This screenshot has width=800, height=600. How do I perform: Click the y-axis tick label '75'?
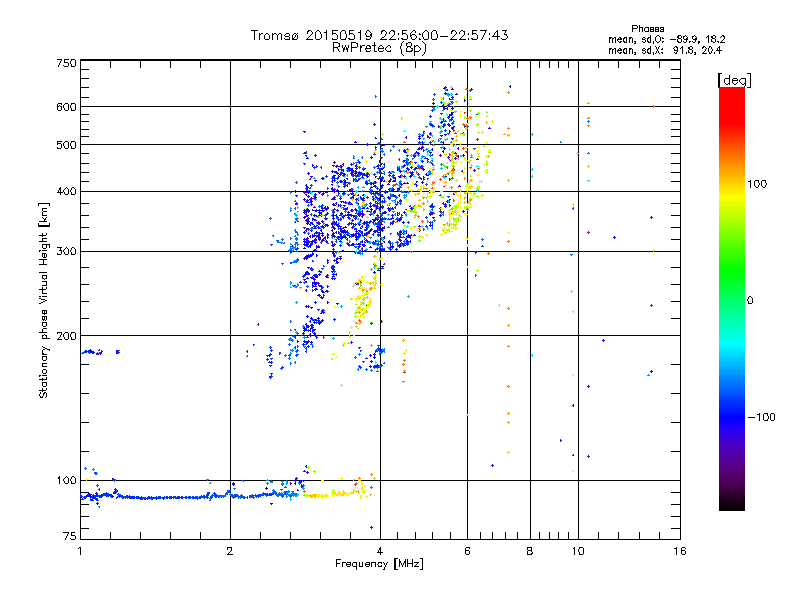(70, 536)
